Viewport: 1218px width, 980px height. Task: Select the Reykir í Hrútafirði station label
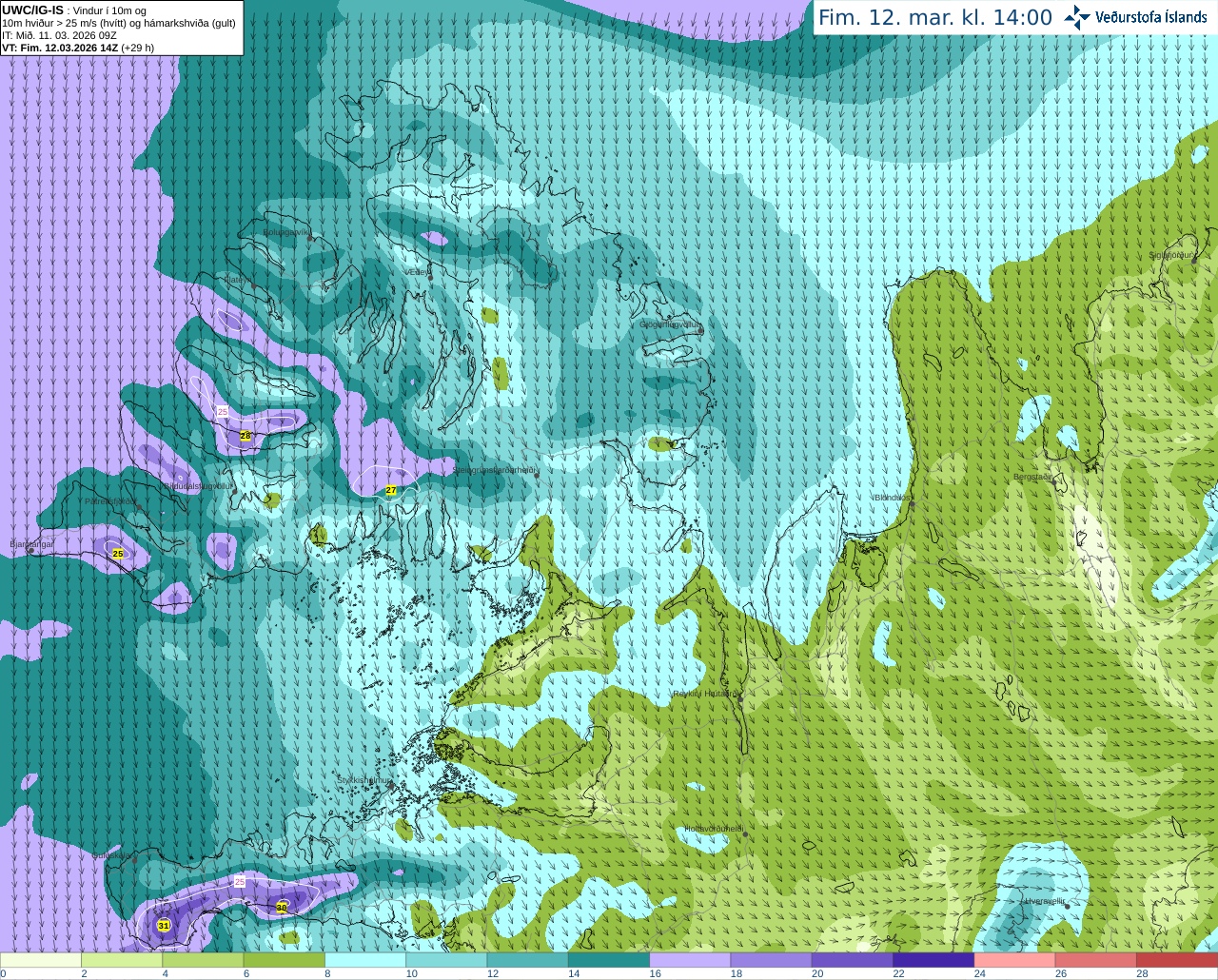705,694
